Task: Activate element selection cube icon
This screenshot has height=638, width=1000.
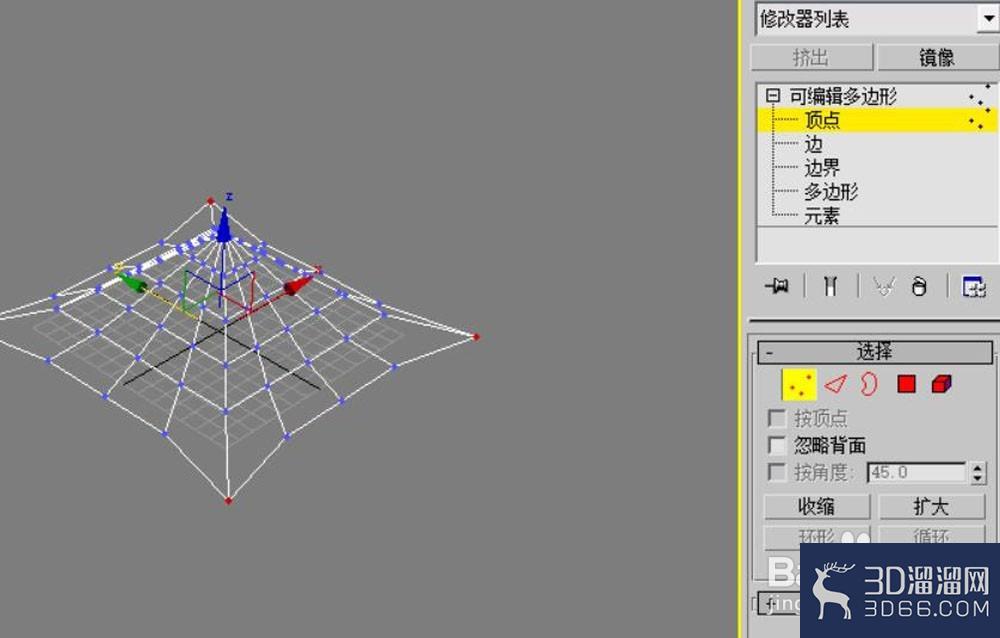Action: click(941, 384)
